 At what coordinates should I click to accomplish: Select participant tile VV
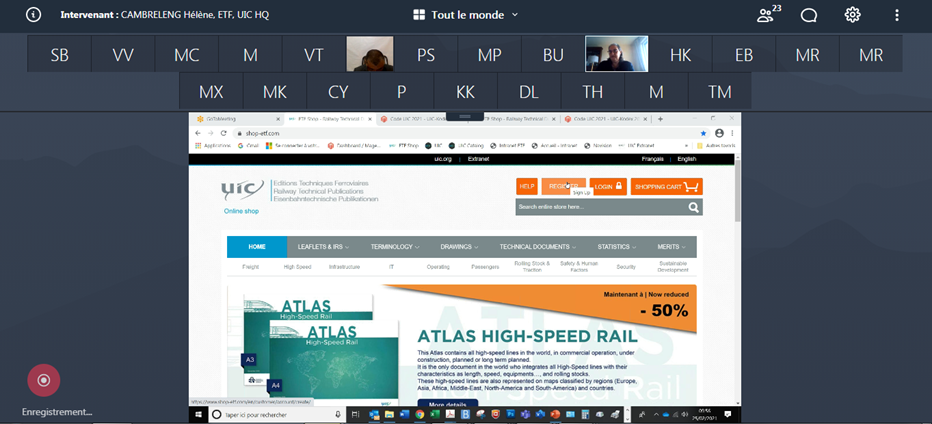click(123, 55)
